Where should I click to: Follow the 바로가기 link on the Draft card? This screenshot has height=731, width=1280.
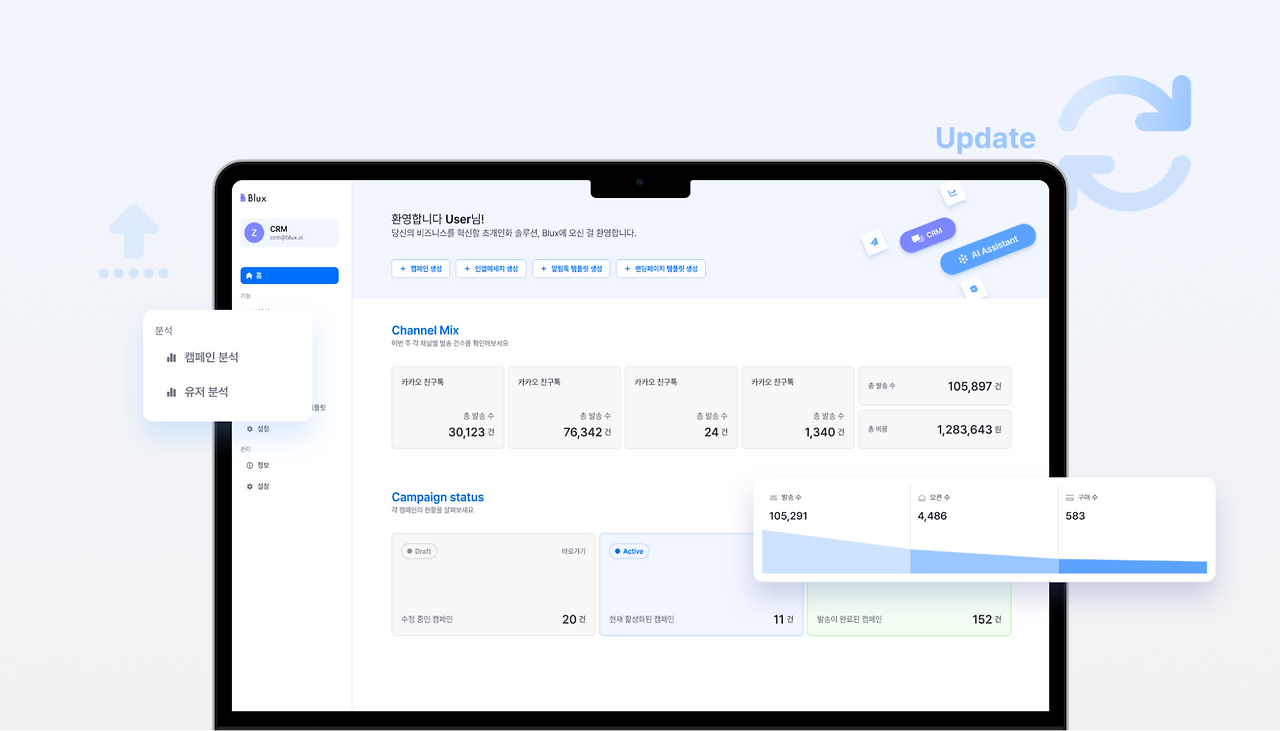click(x=574, y=551)
